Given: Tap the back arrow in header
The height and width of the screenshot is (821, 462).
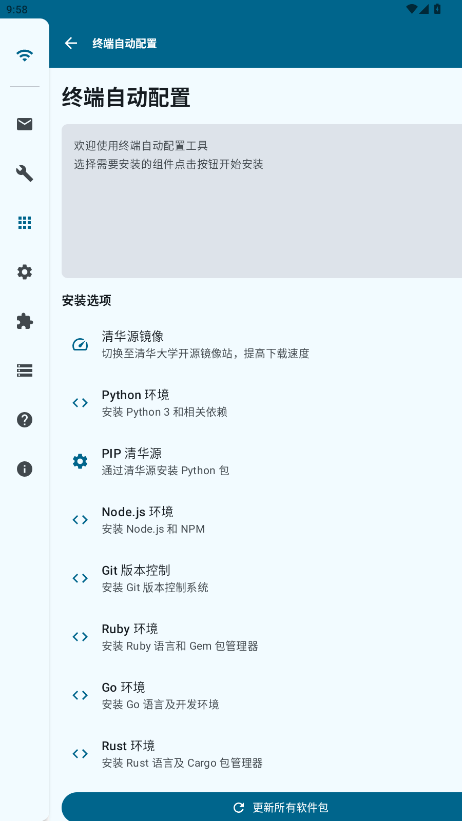Looking at the screenshot, I should [x=71, y=43].
